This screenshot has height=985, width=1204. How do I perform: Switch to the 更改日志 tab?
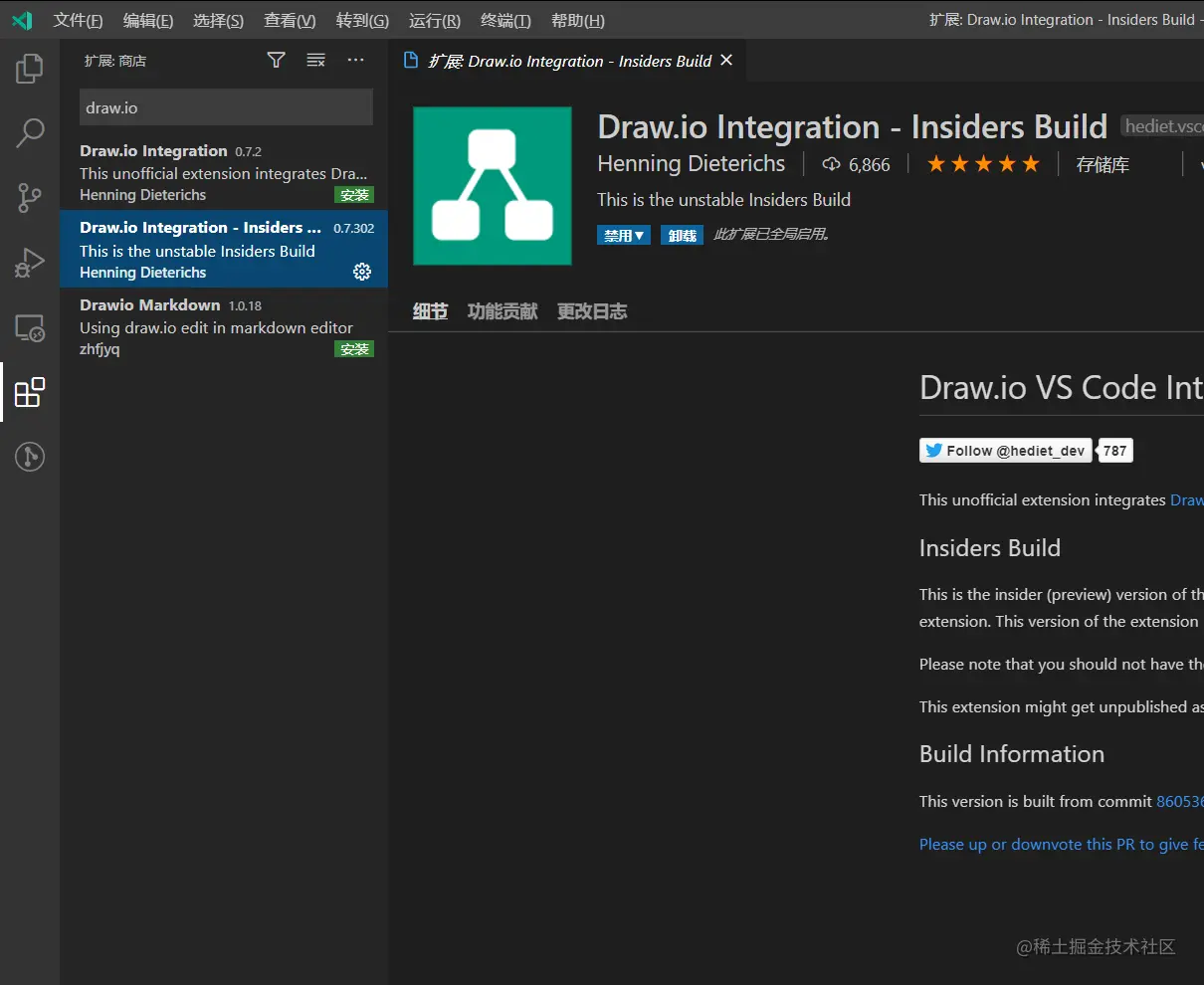coord(592,311)
